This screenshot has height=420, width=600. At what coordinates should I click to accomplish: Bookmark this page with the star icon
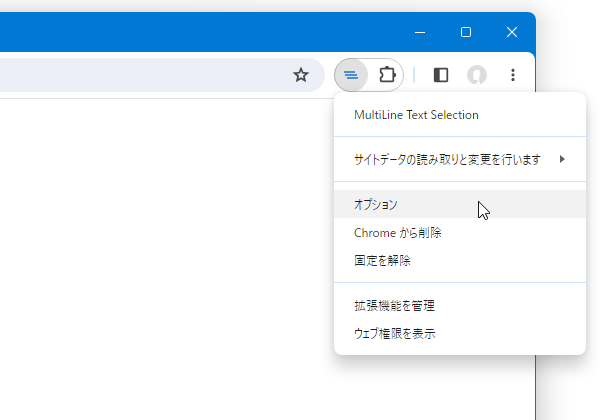tap(301, 75)
